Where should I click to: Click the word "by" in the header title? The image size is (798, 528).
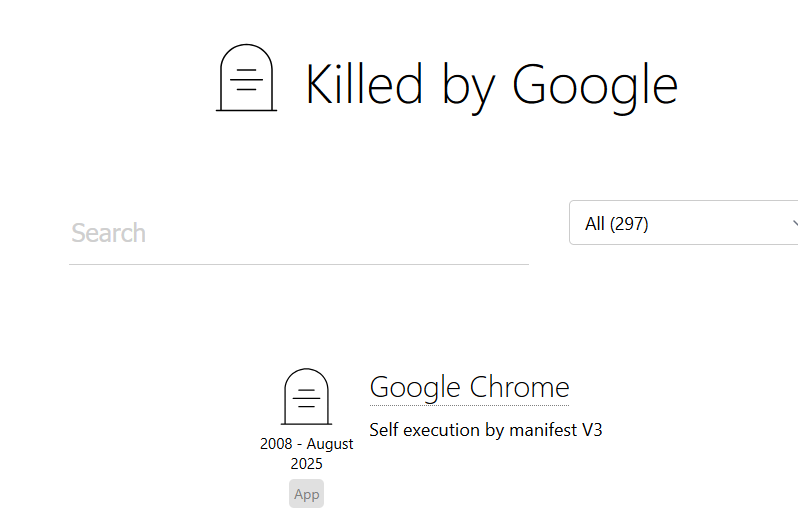click(x=469, y=86)
